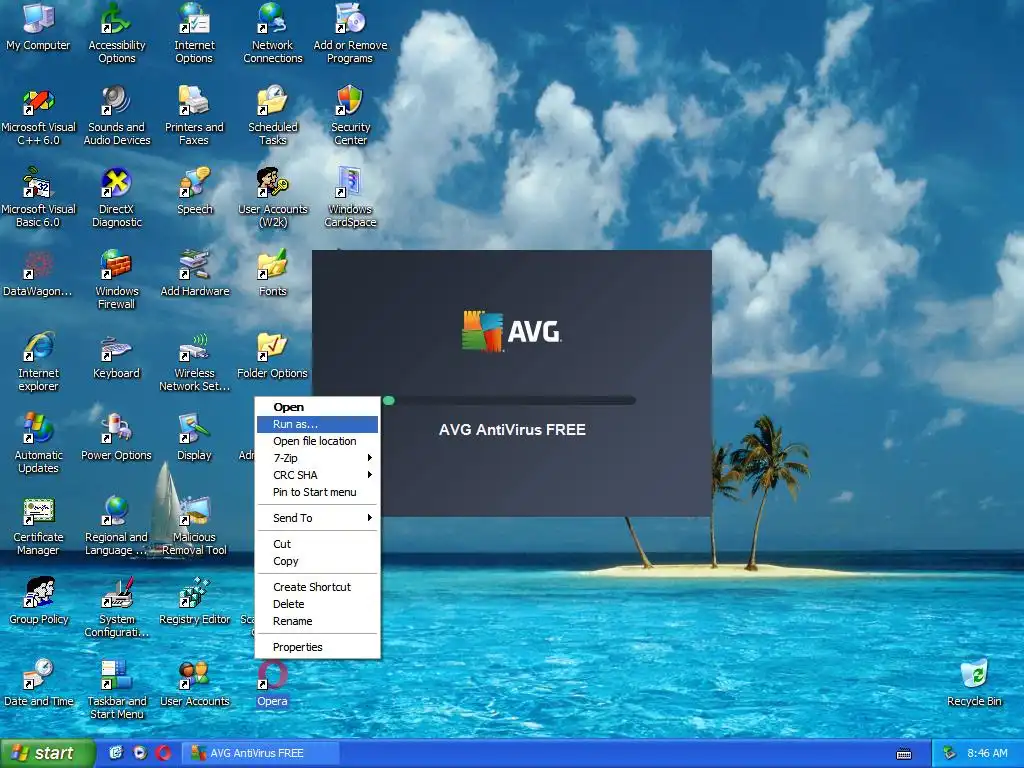
Task: Launch Opera from Quick Launch bar
Action: coord(163,753)
